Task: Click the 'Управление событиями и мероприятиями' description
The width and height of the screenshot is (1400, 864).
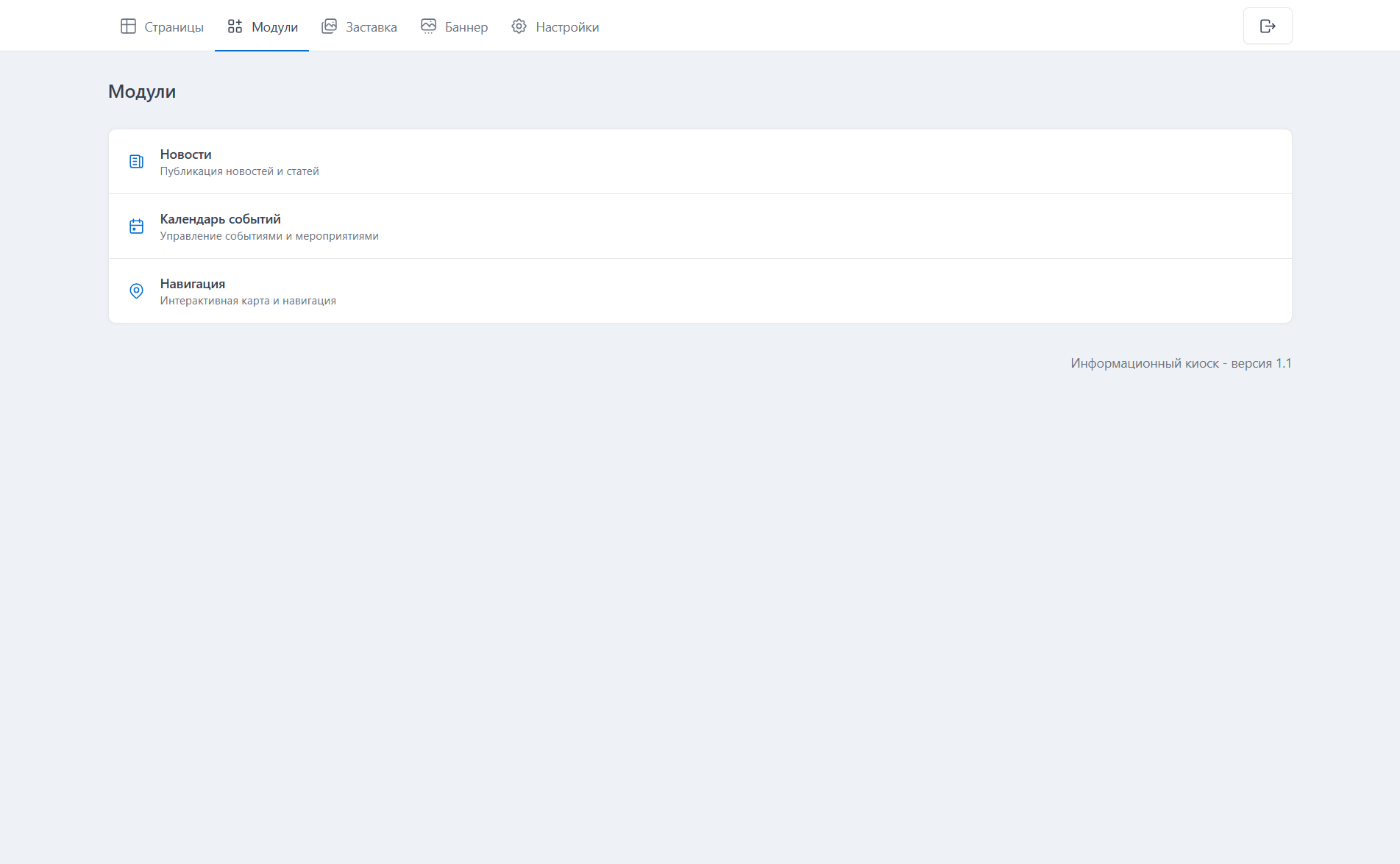Action: coord(269,236)
